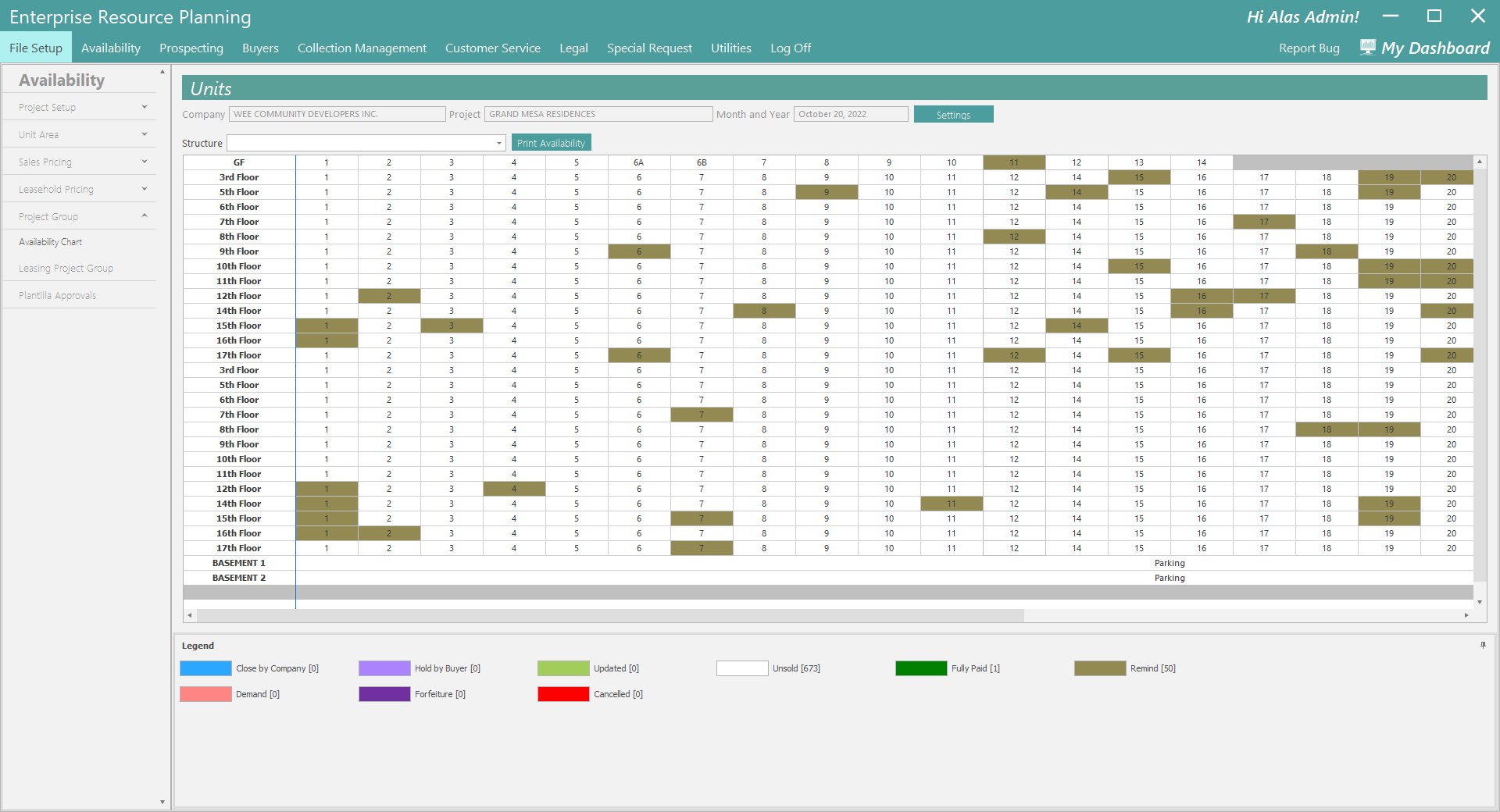Click the grid scroll-down arrow
Image resolution: width=1500 pixels, height=812 pixels.
coord(1480,603)
